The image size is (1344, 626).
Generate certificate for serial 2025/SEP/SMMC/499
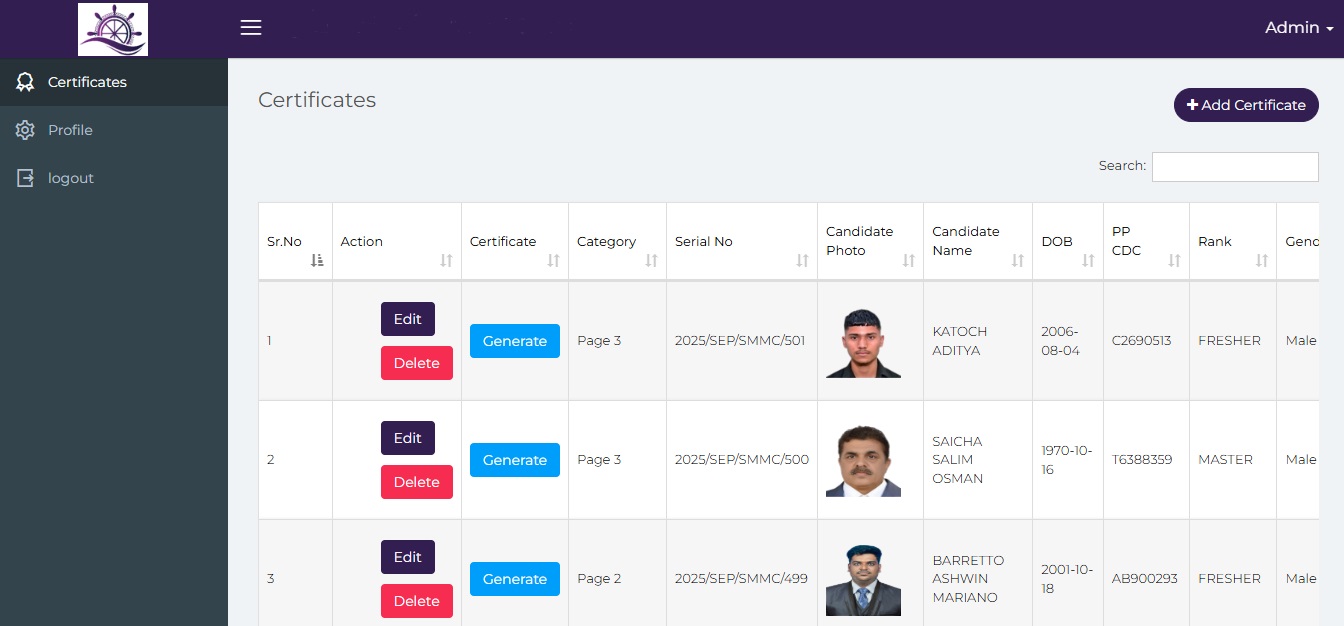point(514,579)
